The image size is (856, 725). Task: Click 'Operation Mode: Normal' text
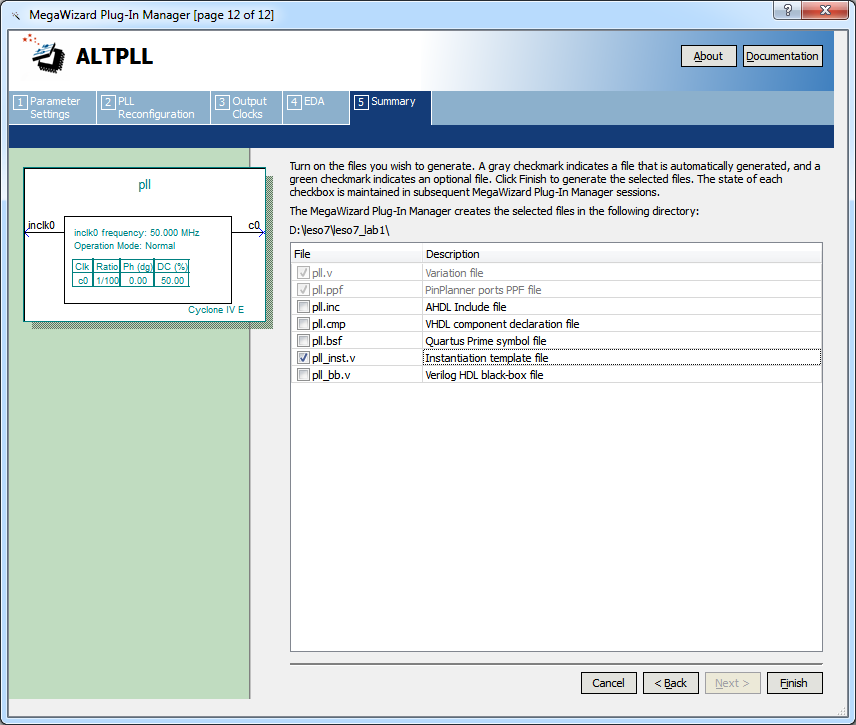(124, 246)
